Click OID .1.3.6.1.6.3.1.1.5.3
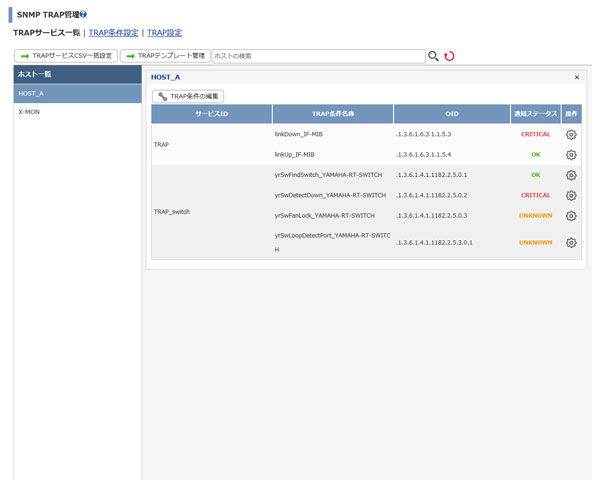The width and height of the screenshot is (600, 480). [x=424, y=134]
